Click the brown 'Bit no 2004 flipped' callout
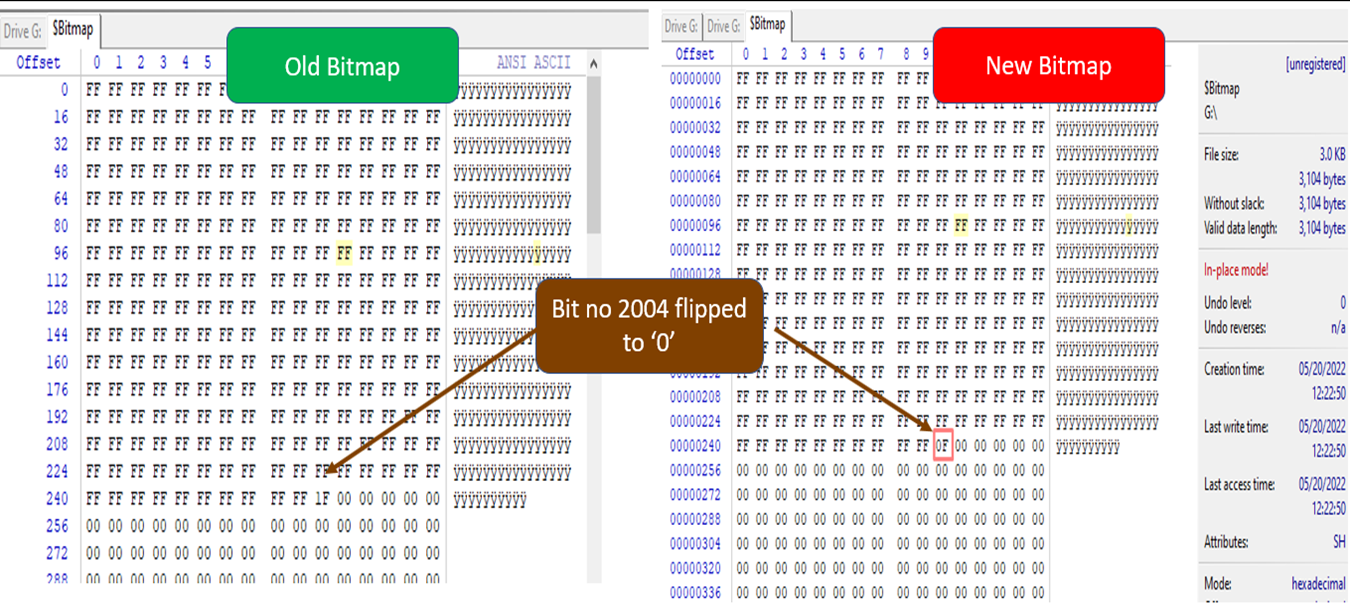Viewport: 1350px width, 608px height. 649,325
